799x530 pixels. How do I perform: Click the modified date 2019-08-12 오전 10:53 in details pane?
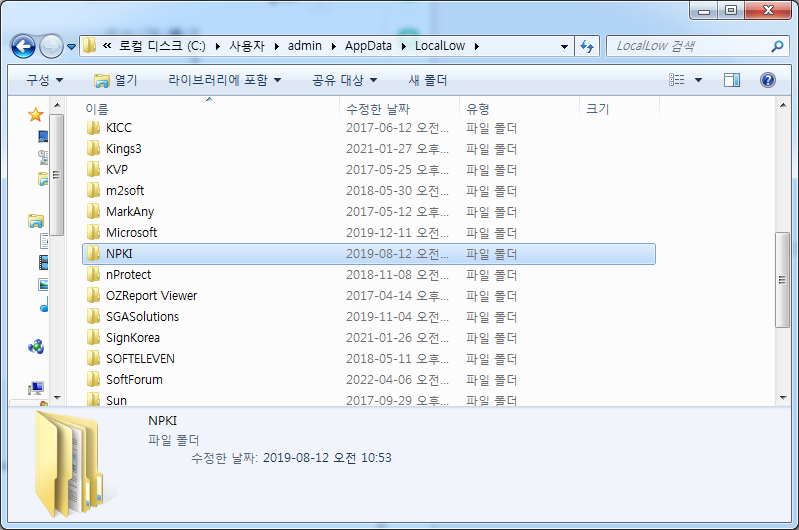[x=327, y=458]
